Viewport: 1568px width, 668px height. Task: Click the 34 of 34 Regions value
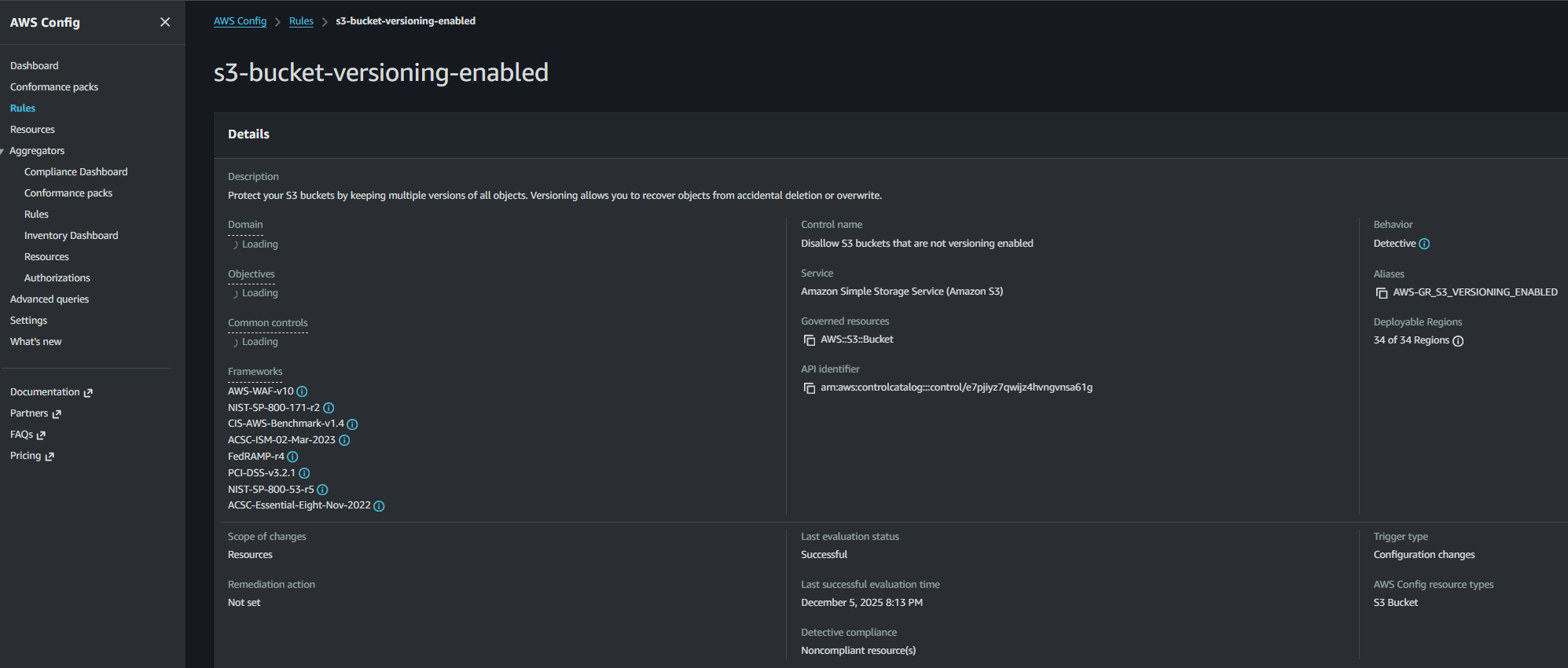[x=1411, y=340]
